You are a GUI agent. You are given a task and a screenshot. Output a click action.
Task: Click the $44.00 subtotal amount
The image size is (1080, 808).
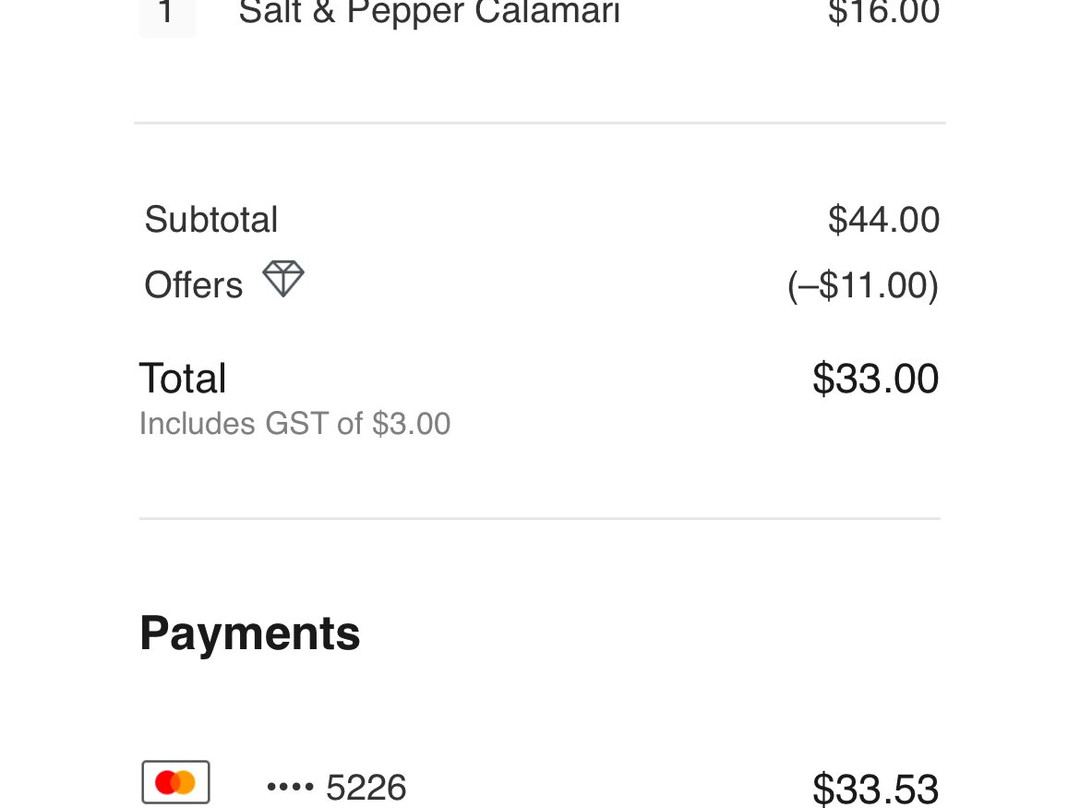883,219
